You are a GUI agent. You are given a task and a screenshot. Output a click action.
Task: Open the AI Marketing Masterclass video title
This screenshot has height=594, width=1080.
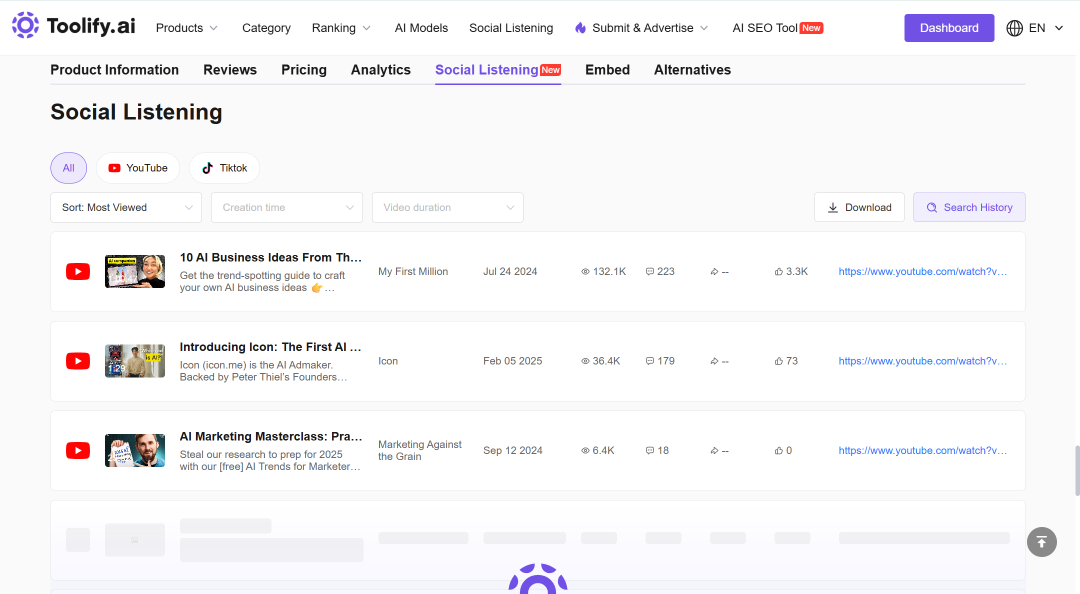tap(271, 437)
